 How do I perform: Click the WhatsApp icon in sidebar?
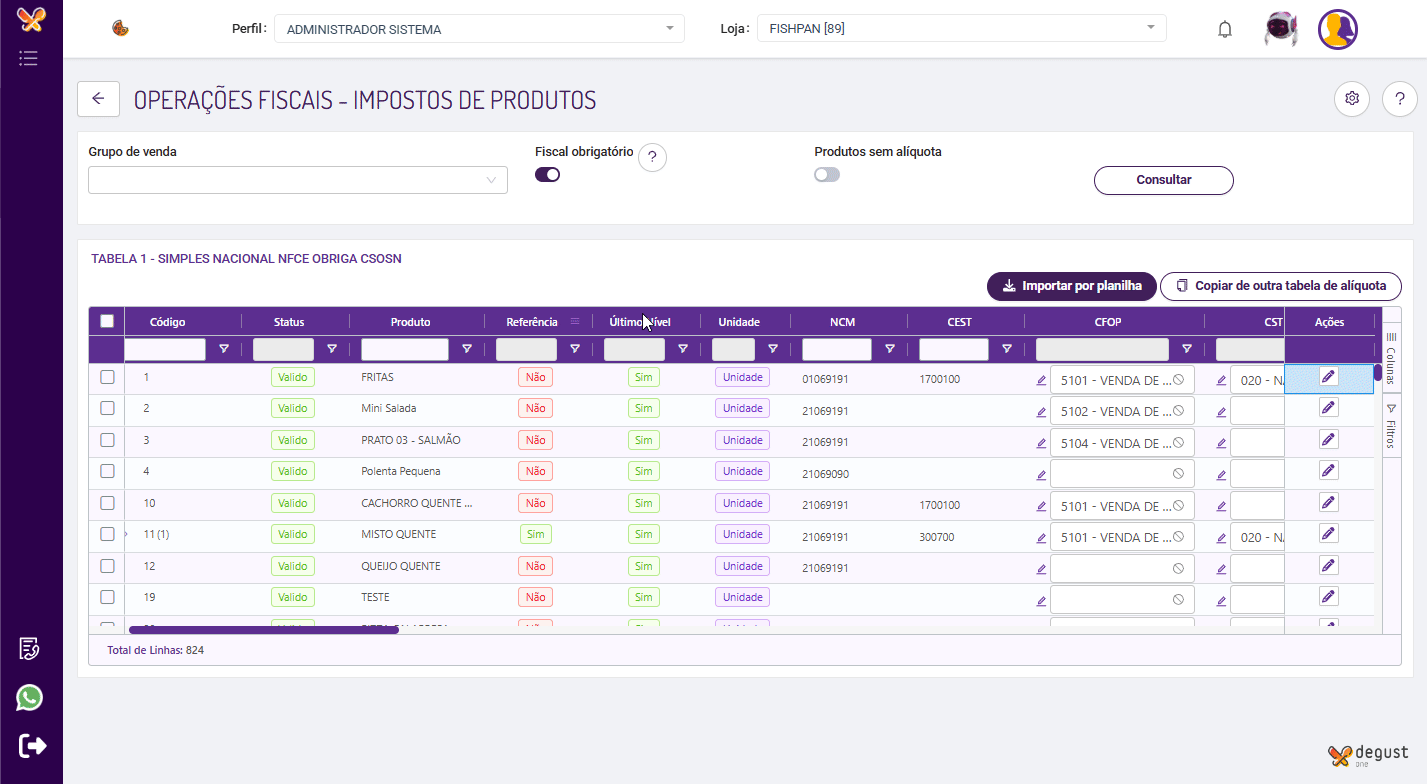coord(30,697)
